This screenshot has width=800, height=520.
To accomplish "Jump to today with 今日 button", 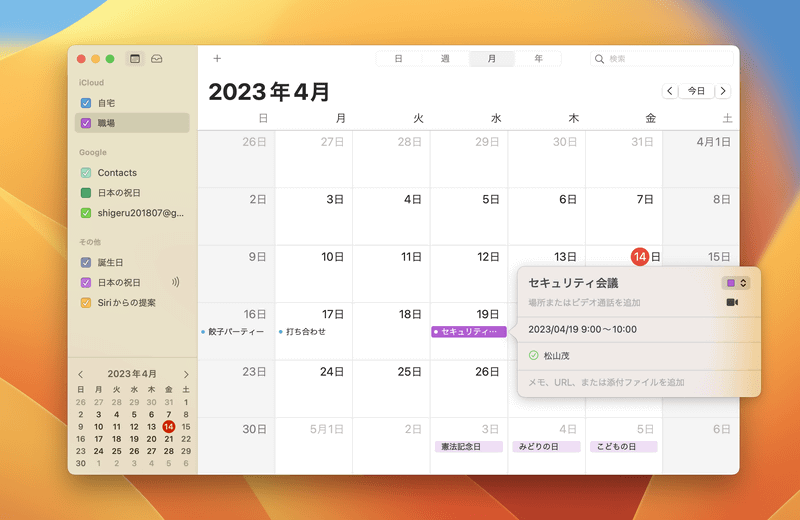I will [696, 91].
